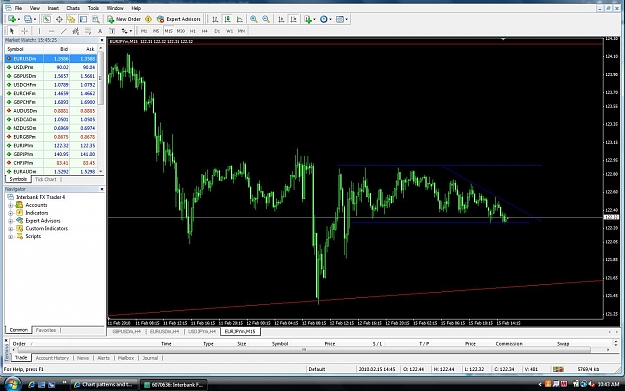Toggle the Expert Advisors button

click(x=179, y=19)
